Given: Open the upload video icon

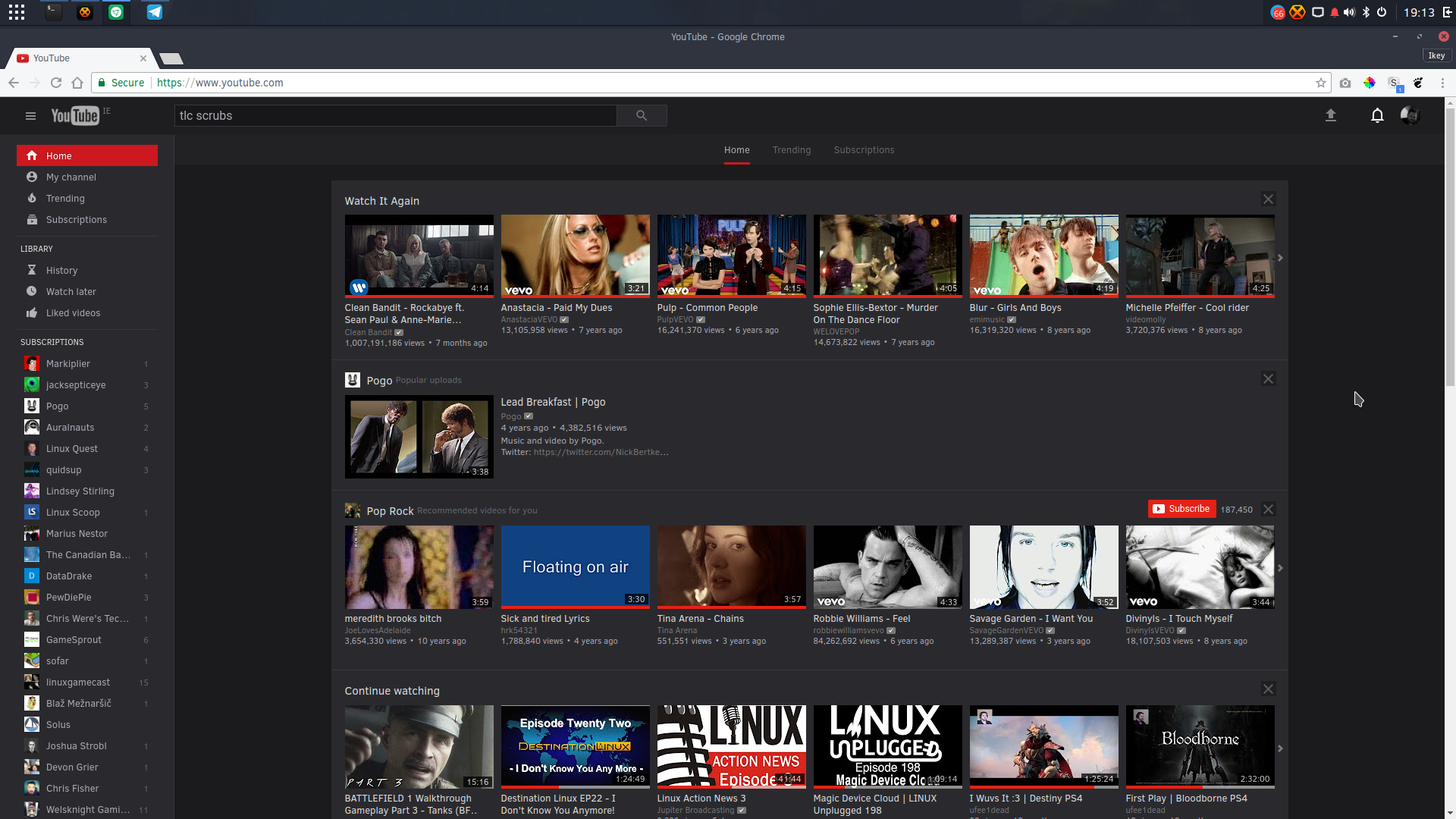Looking at the screenshot, I should tap(1330, 115).
